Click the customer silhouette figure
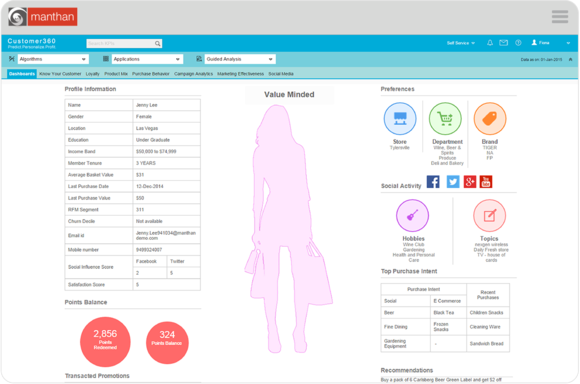 point(289,229)
